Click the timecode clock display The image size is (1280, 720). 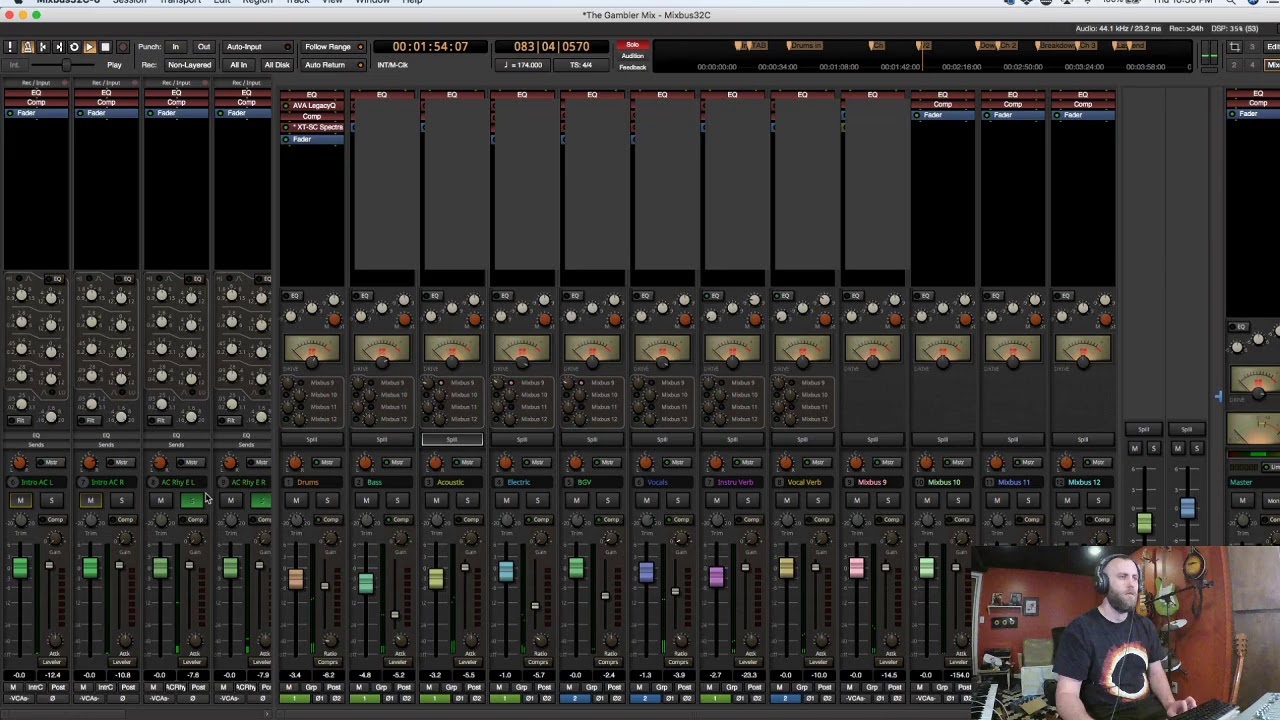pos(430,47)
